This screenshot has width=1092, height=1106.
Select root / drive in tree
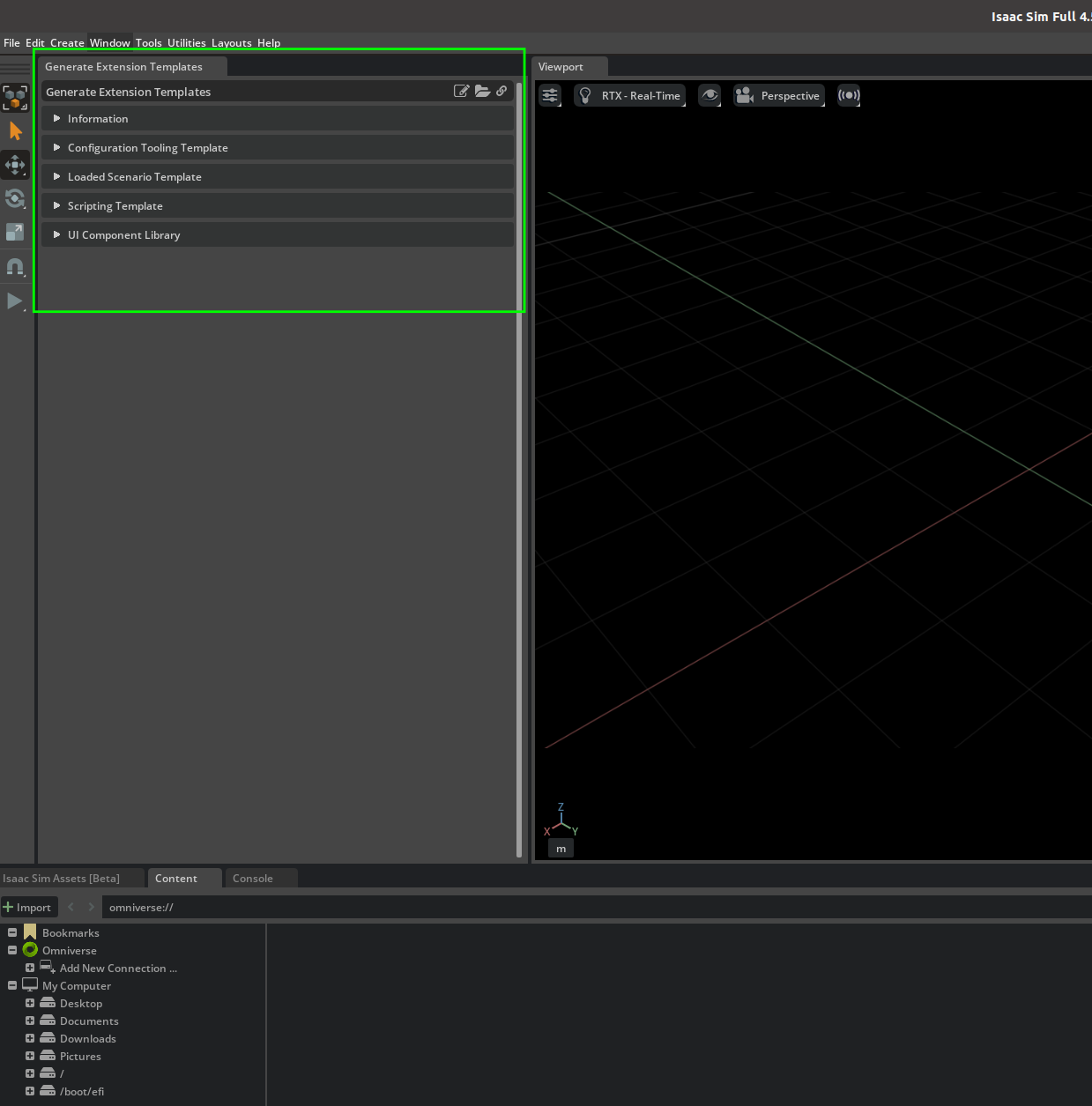[x=62, y=1073]
